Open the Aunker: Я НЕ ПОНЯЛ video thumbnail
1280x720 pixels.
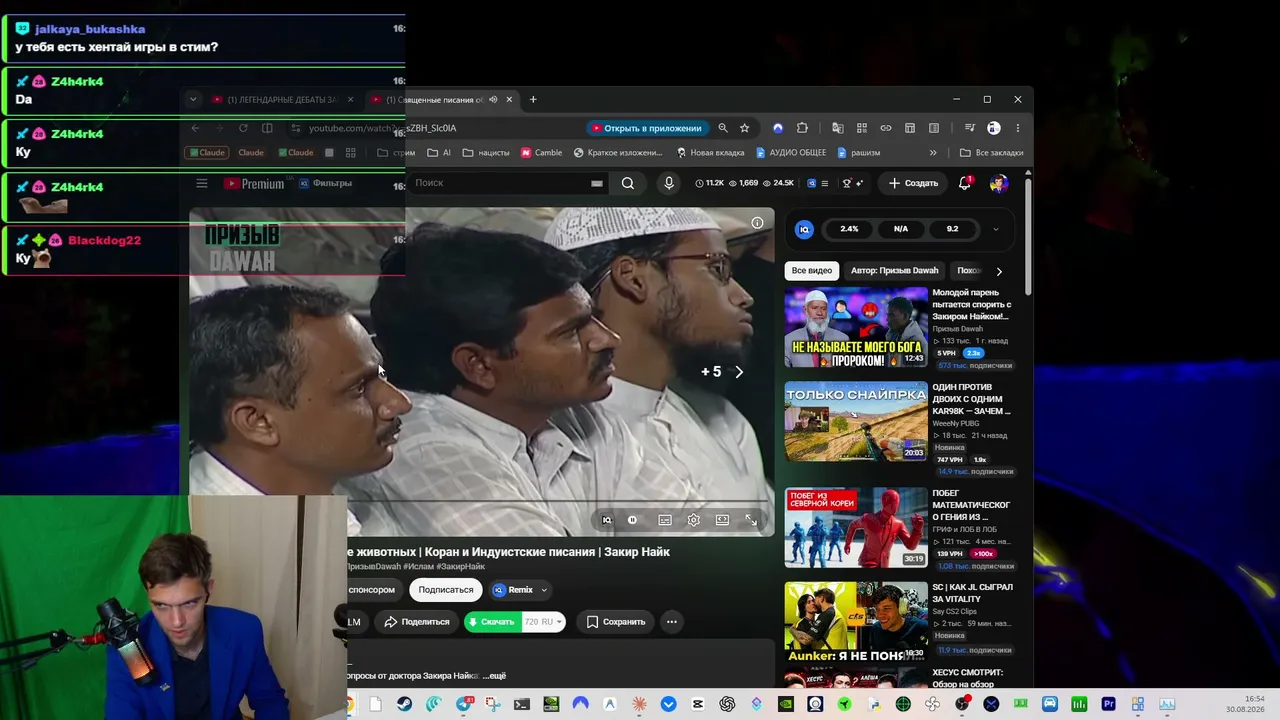click(856, 622)
